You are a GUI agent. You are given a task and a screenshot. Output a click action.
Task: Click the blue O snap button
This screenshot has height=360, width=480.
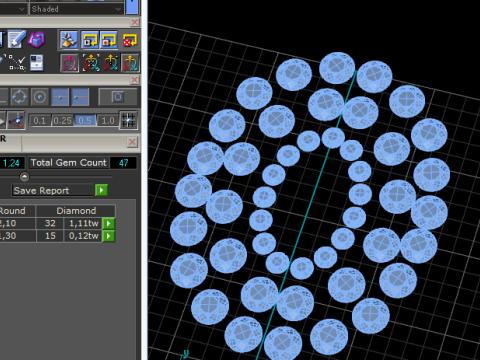click(118, 97)
